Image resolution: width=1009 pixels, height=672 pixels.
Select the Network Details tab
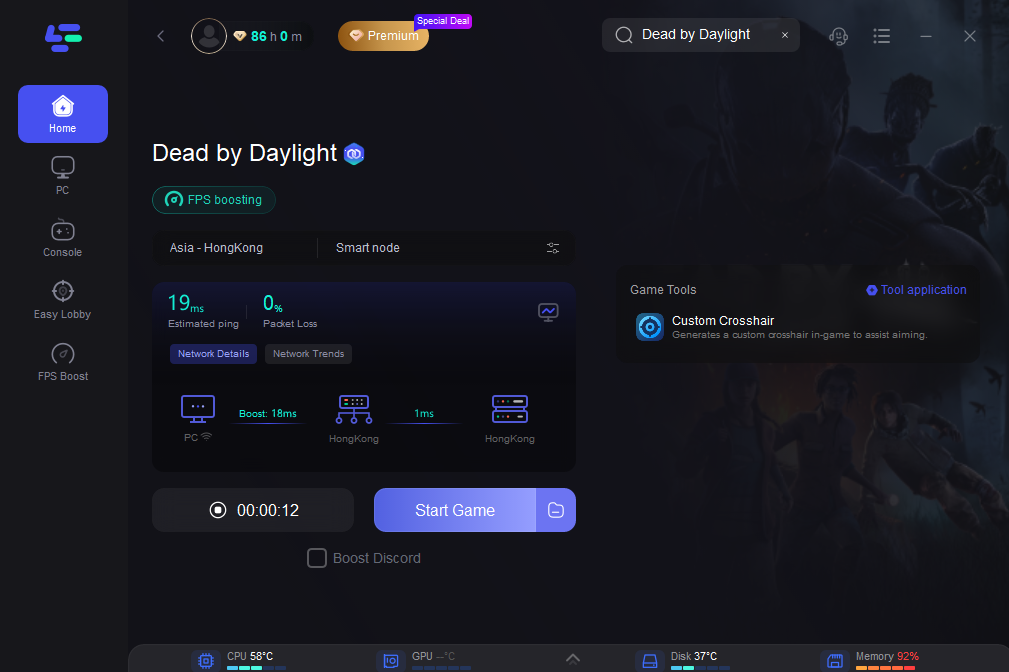coord(214,354)
